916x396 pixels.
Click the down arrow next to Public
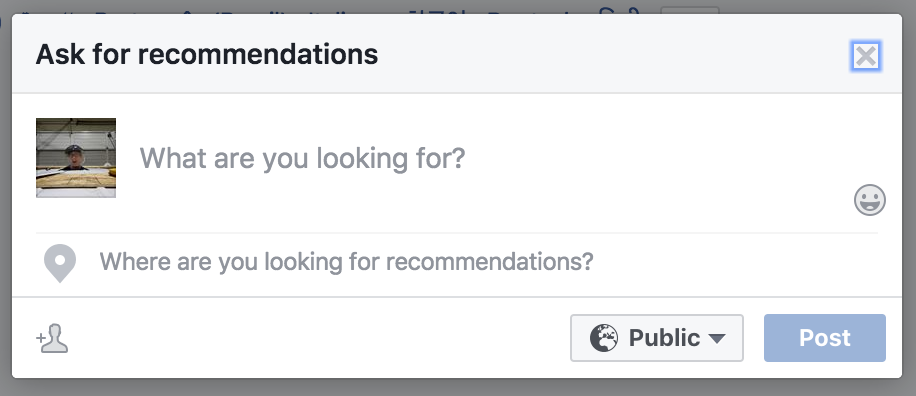pyautogui.click(x=717, y=338)
